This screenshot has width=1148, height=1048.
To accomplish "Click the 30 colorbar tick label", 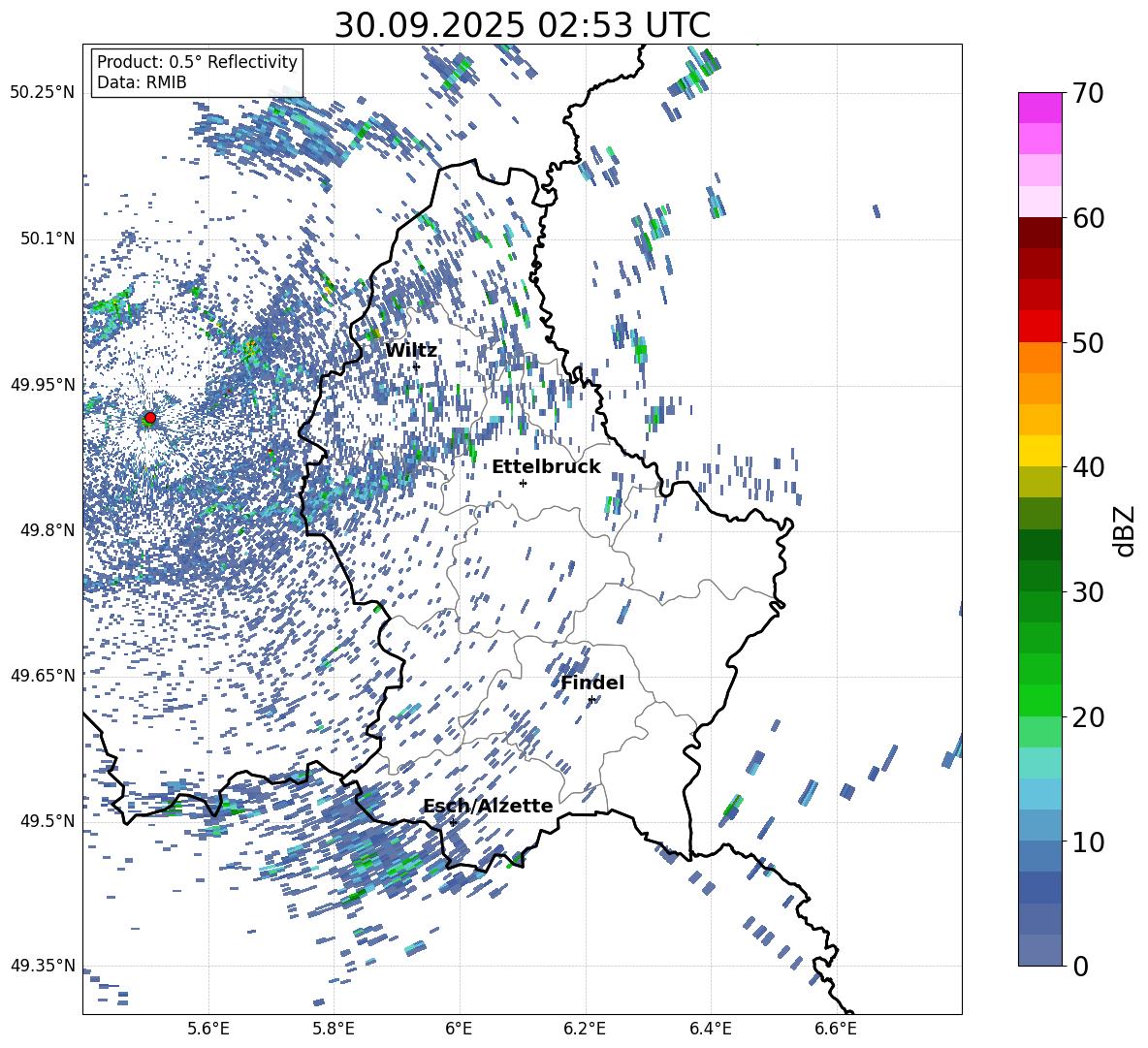I will [1088, 592].
